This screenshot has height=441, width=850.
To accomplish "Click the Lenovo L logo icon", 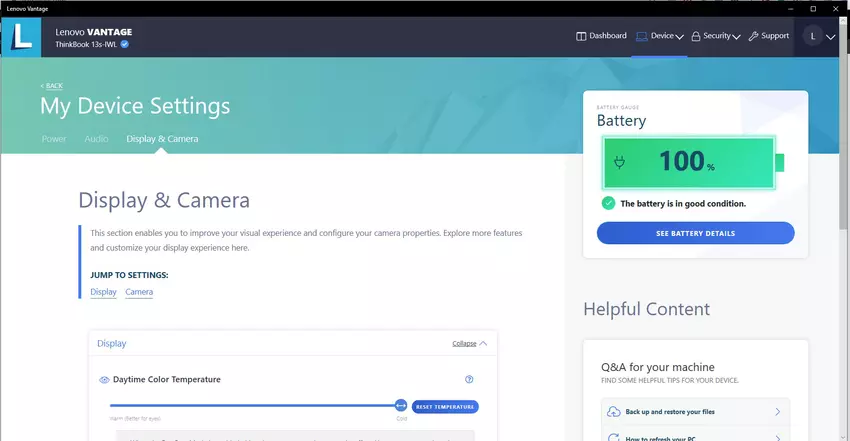I will [20, 37].
